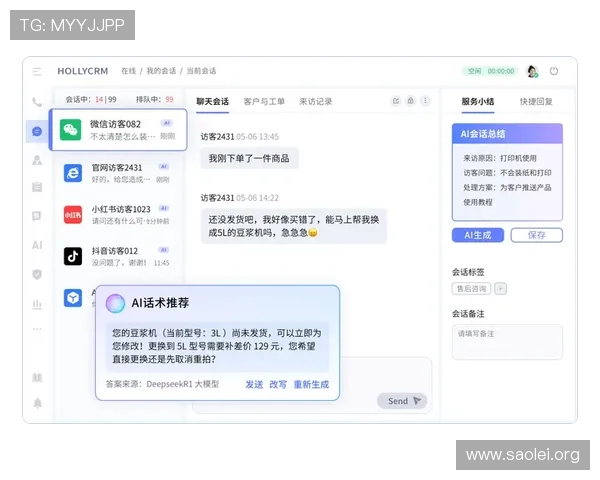Image resolution: width=600 pixels, height=480 pixels.
Task: Click the AI生成 button
Action: pos(478,235)
